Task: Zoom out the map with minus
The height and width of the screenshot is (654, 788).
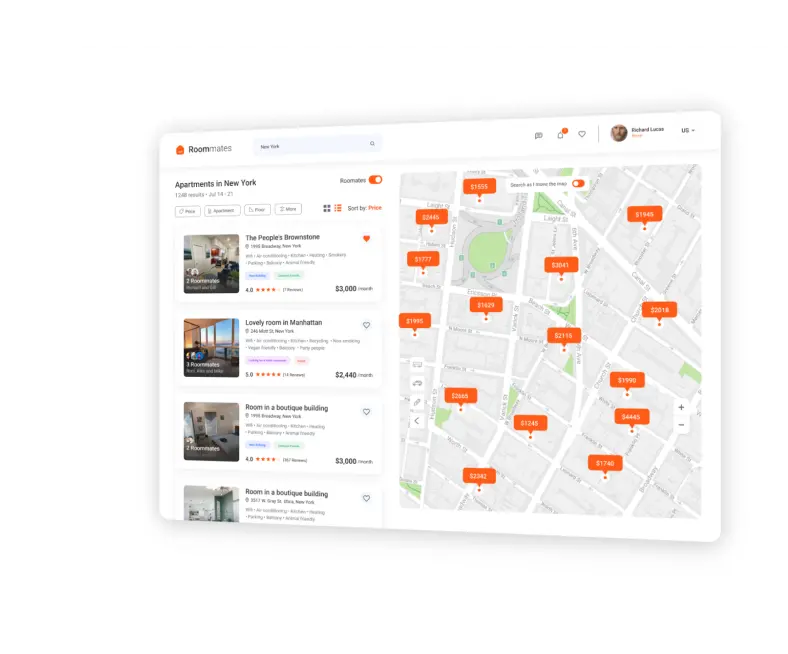Action: click(x=681, y=425)
